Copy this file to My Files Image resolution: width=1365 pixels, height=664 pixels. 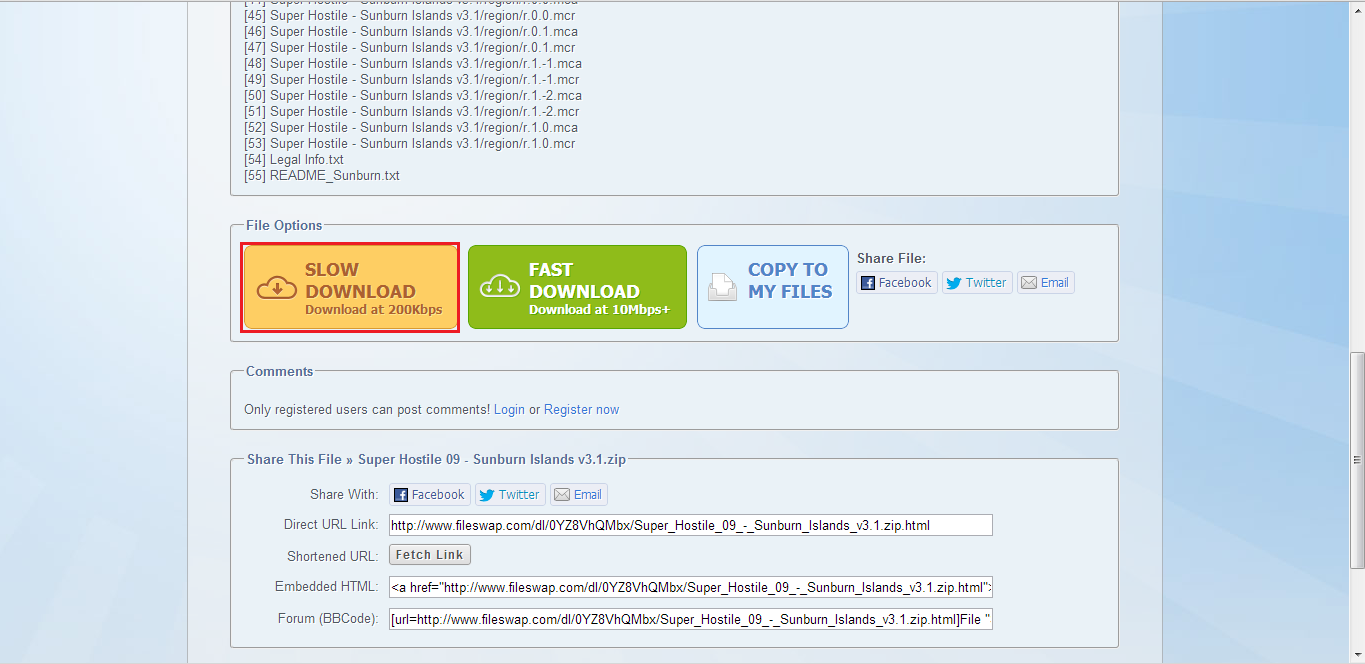[773, 287]
